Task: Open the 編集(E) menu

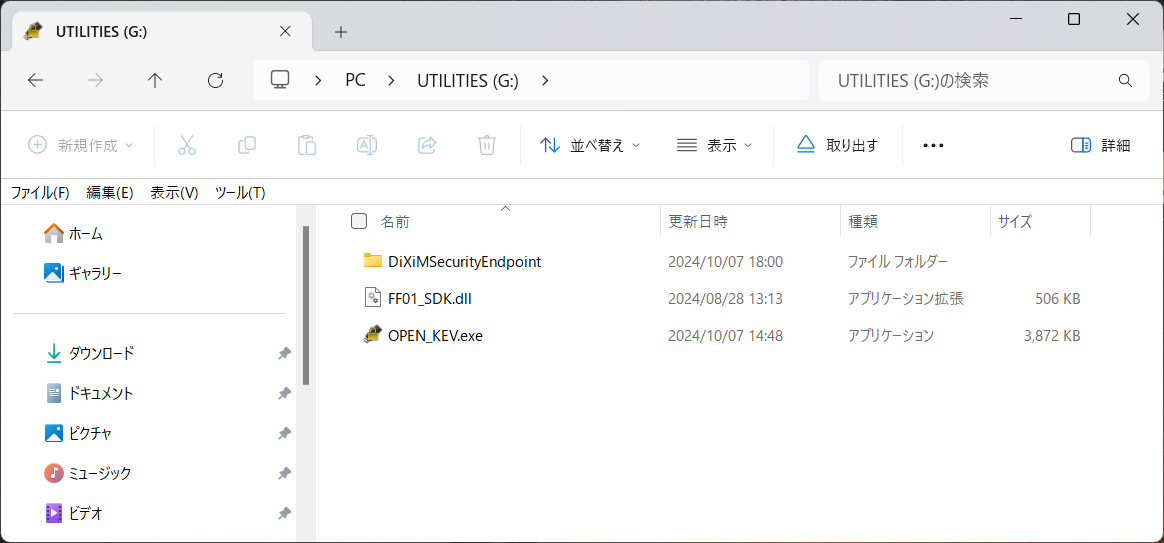Action: 110,192
